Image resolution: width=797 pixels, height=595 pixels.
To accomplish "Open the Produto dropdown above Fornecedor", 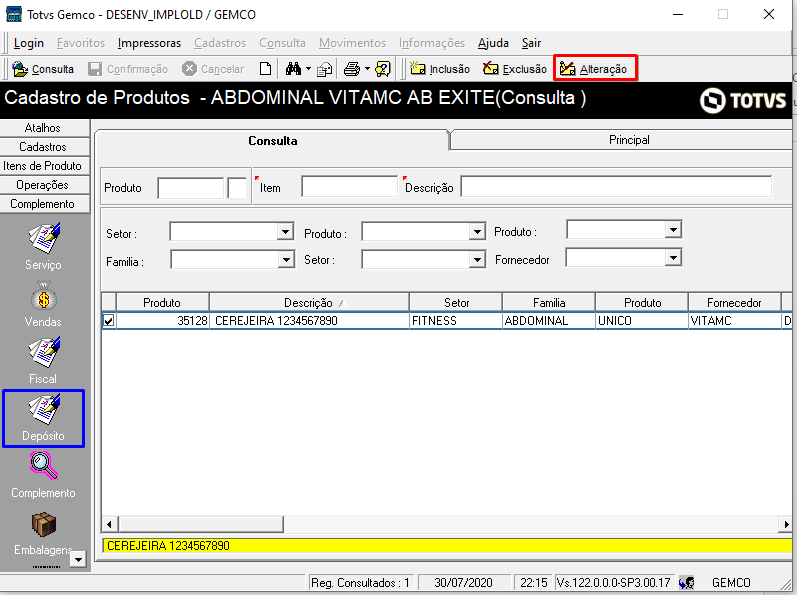I will [x=673, y=230].
